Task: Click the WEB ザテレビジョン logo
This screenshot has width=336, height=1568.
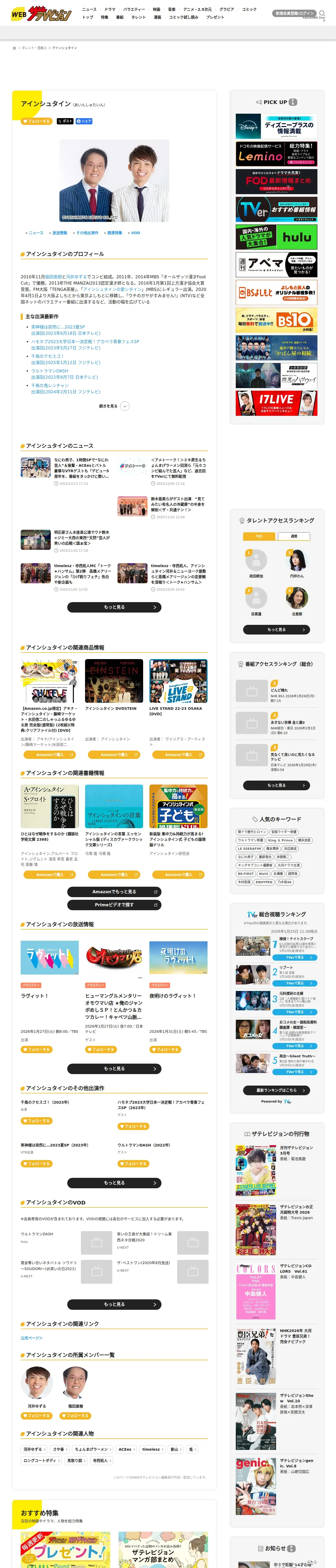Action: [41, 13]
